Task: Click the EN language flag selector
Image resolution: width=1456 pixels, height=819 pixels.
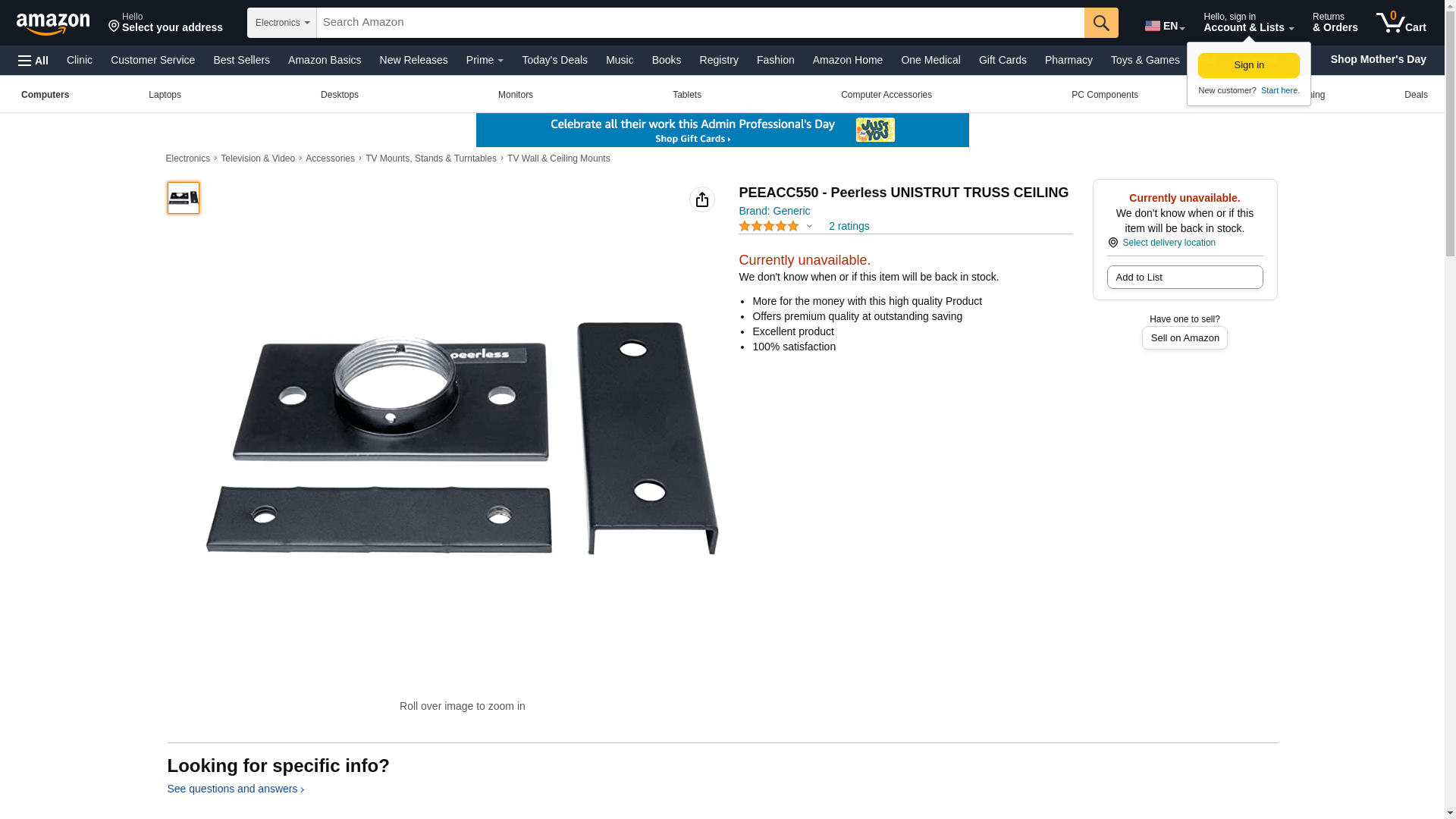Action: (1165, 26)
